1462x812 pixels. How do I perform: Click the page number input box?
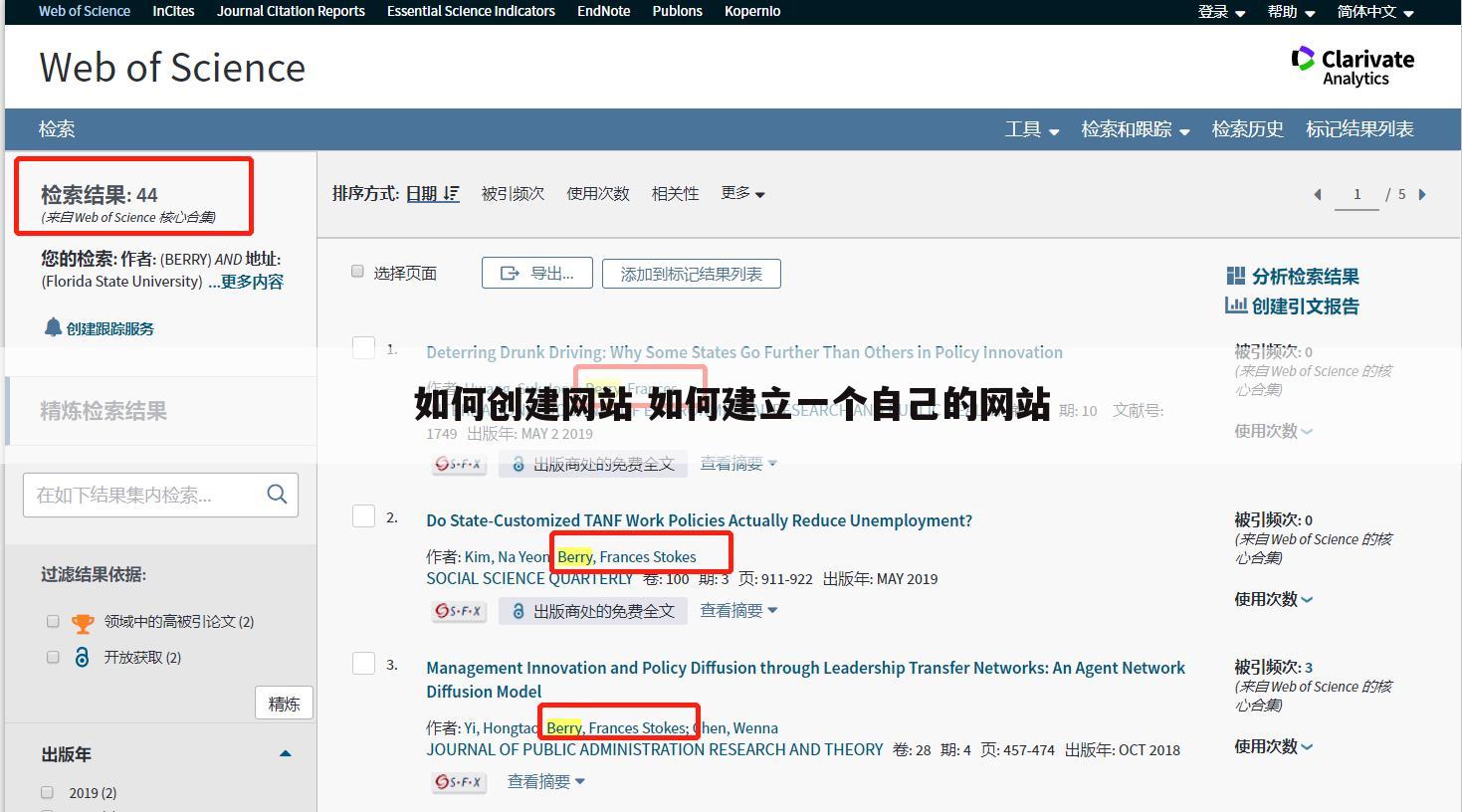coord(1357,195)
